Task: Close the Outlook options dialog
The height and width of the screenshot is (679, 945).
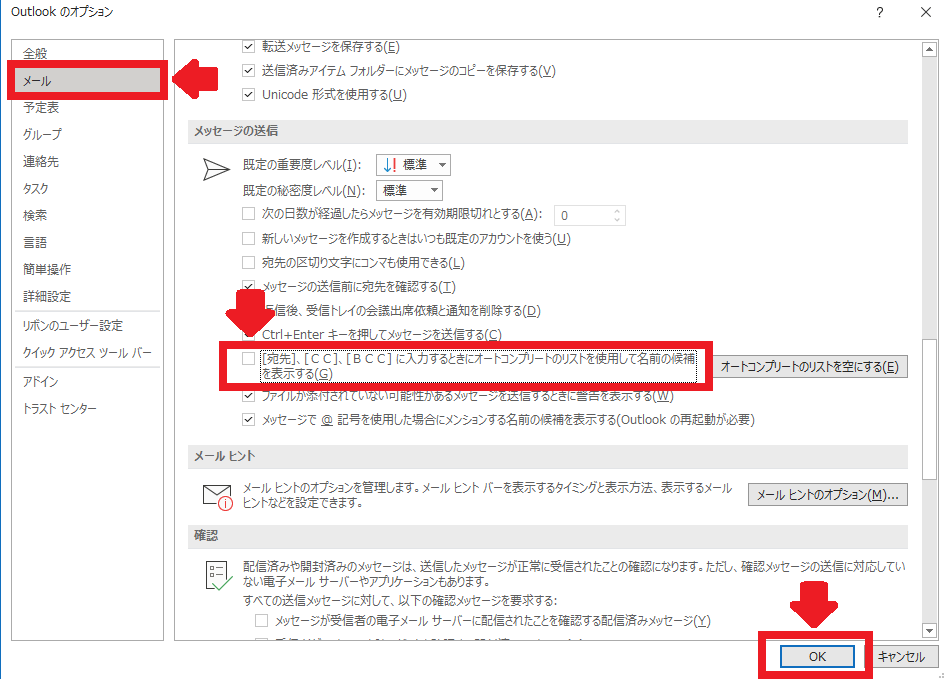Action: pyautogui.click(x=926, y=12)
